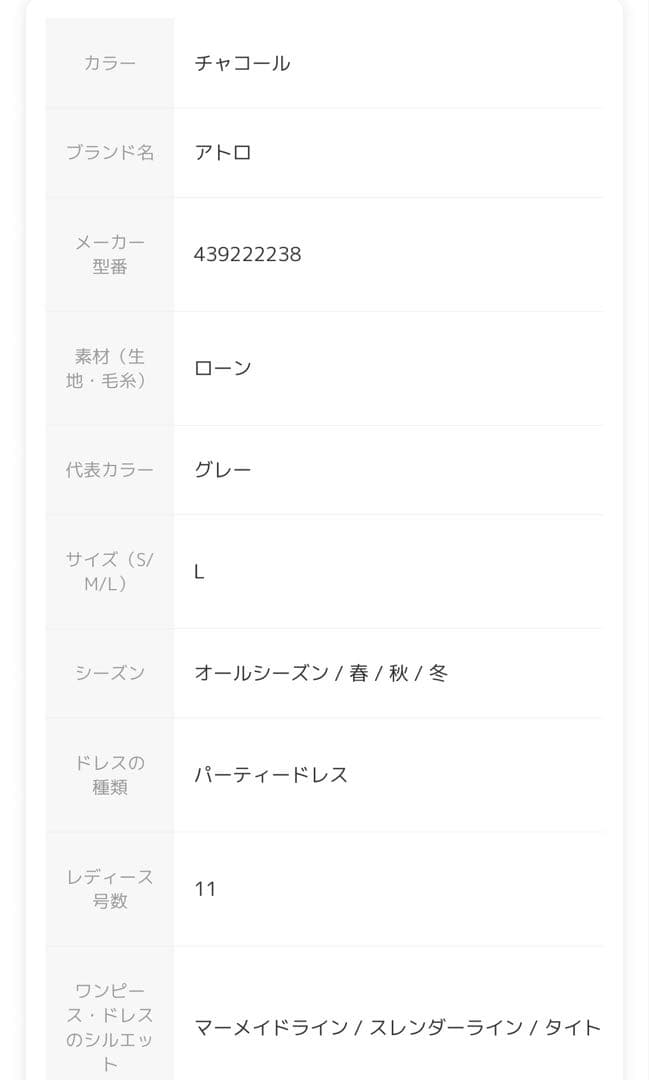This screenshot has width=649, height=1080.
Task: Select the チャコール color value
Action: 242,63
